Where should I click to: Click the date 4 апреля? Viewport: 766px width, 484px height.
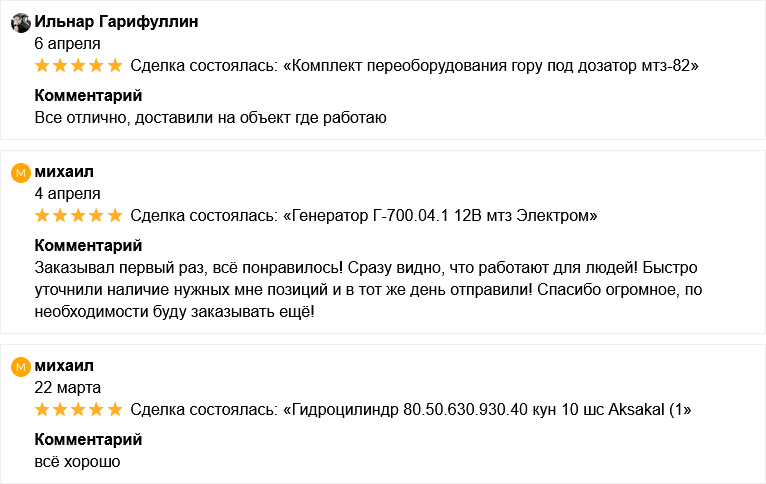tap(67, 193)
